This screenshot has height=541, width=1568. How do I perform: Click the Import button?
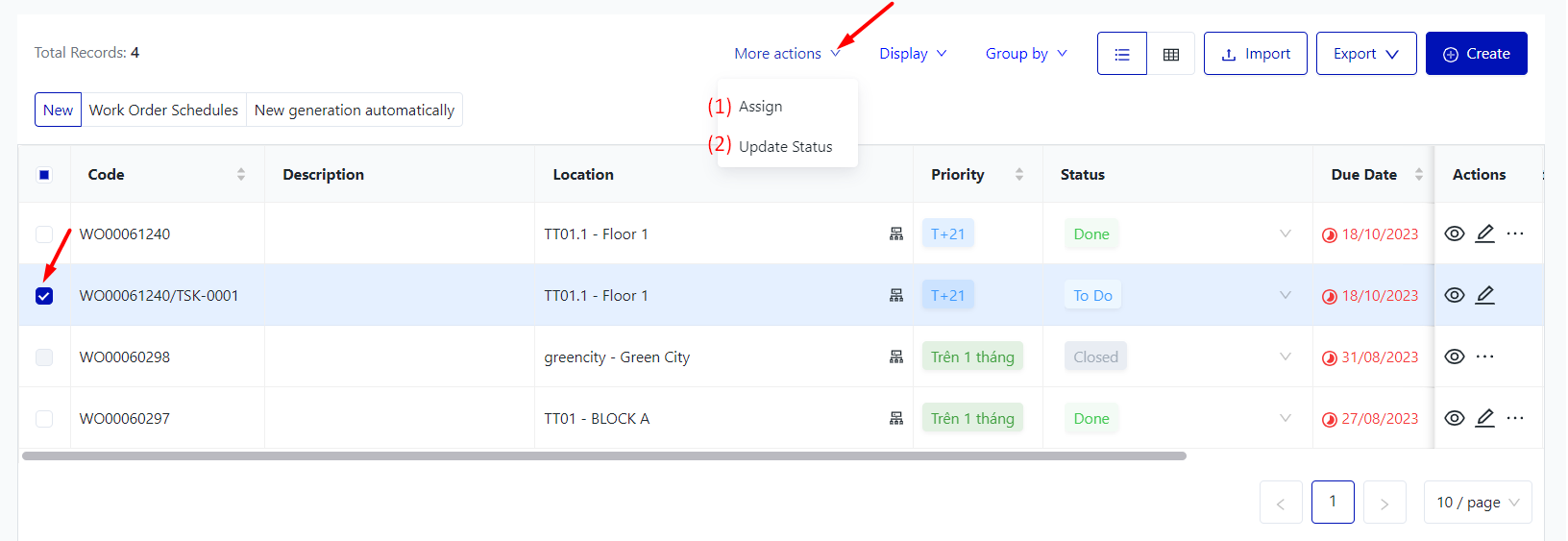point(1255,54)
